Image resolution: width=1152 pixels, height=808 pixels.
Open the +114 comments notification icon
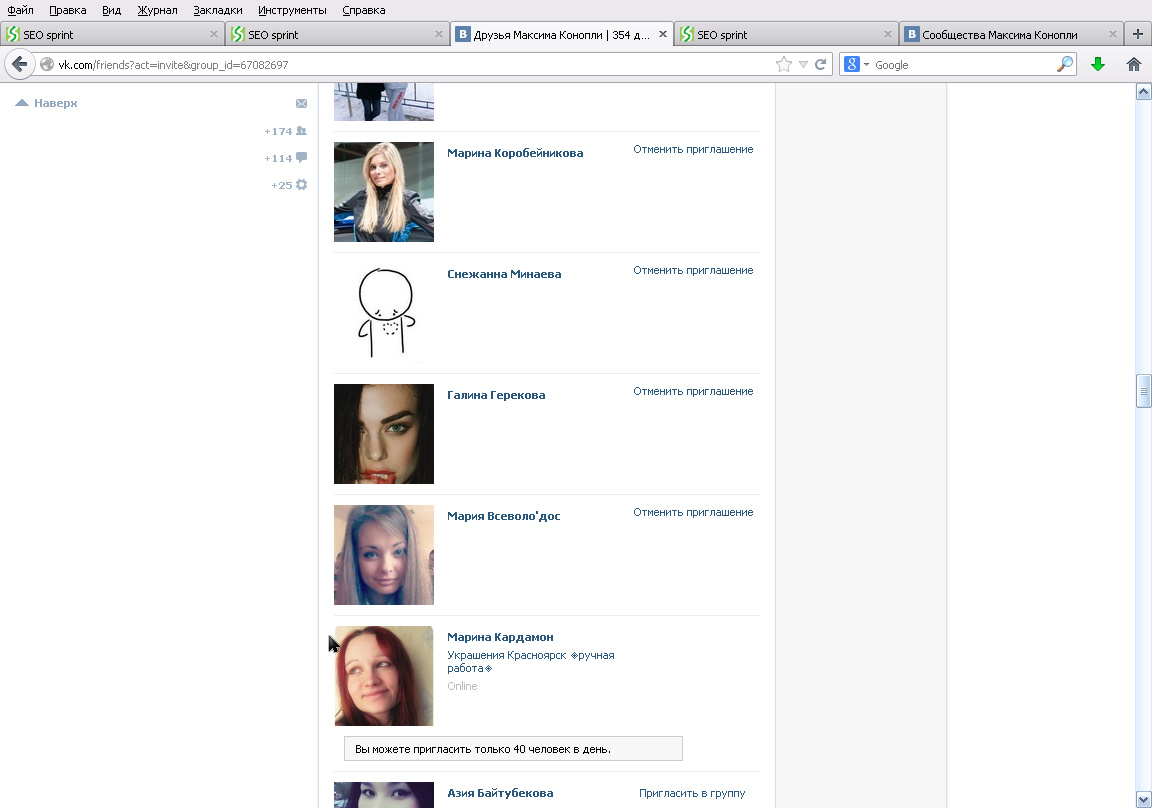tap(301, 157)
